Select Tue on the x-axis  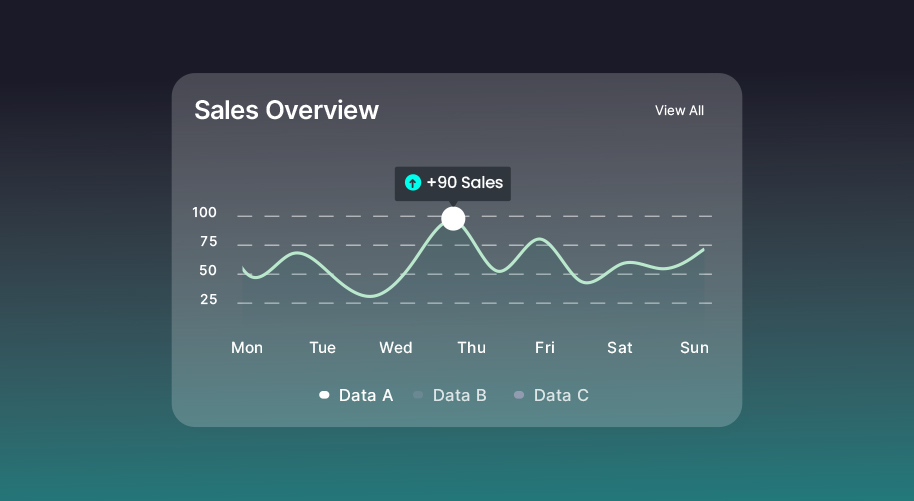click(322, 347)
